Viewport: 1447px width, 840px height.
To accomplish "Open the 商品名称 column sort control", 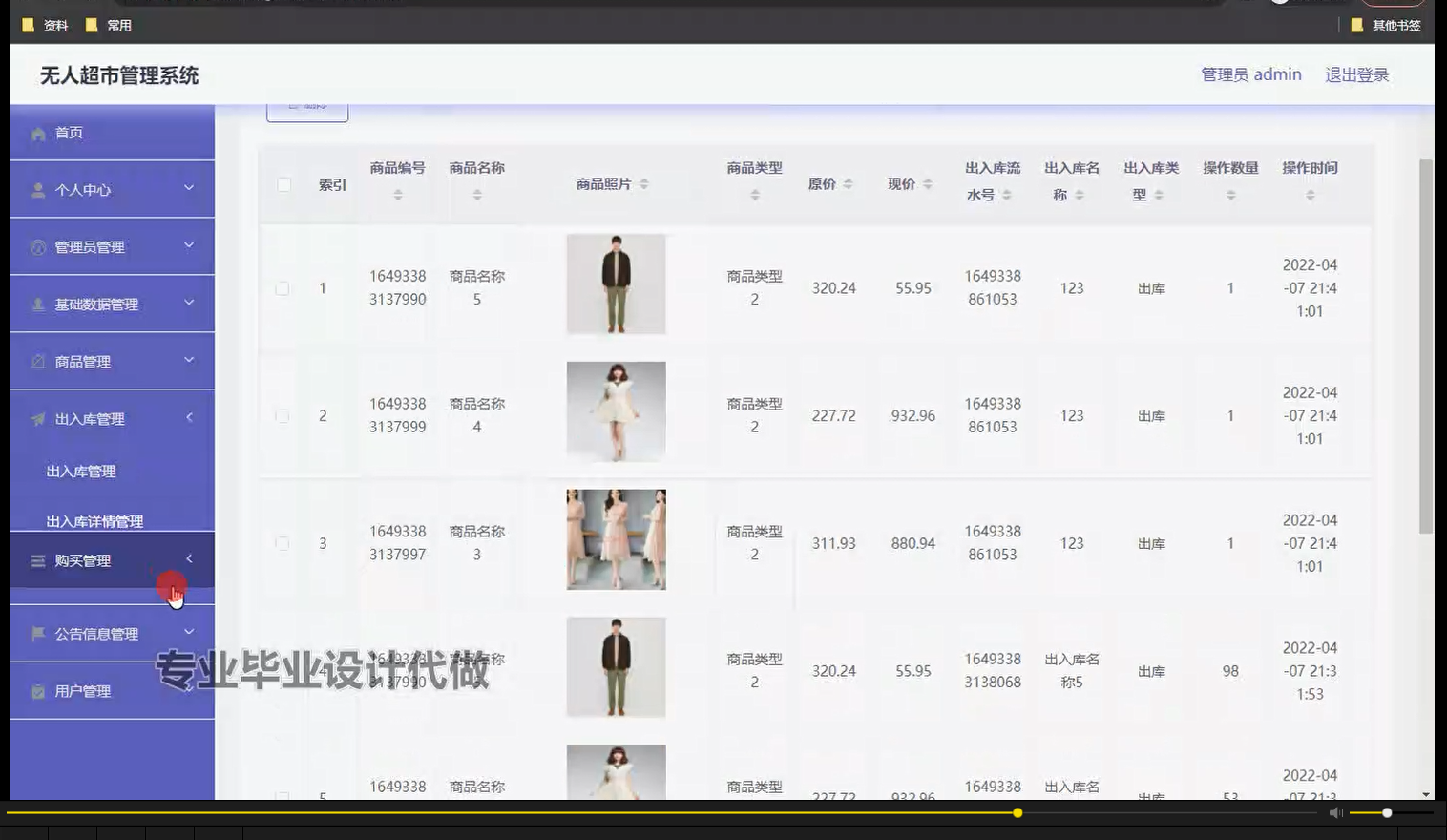I will point(477,194).
